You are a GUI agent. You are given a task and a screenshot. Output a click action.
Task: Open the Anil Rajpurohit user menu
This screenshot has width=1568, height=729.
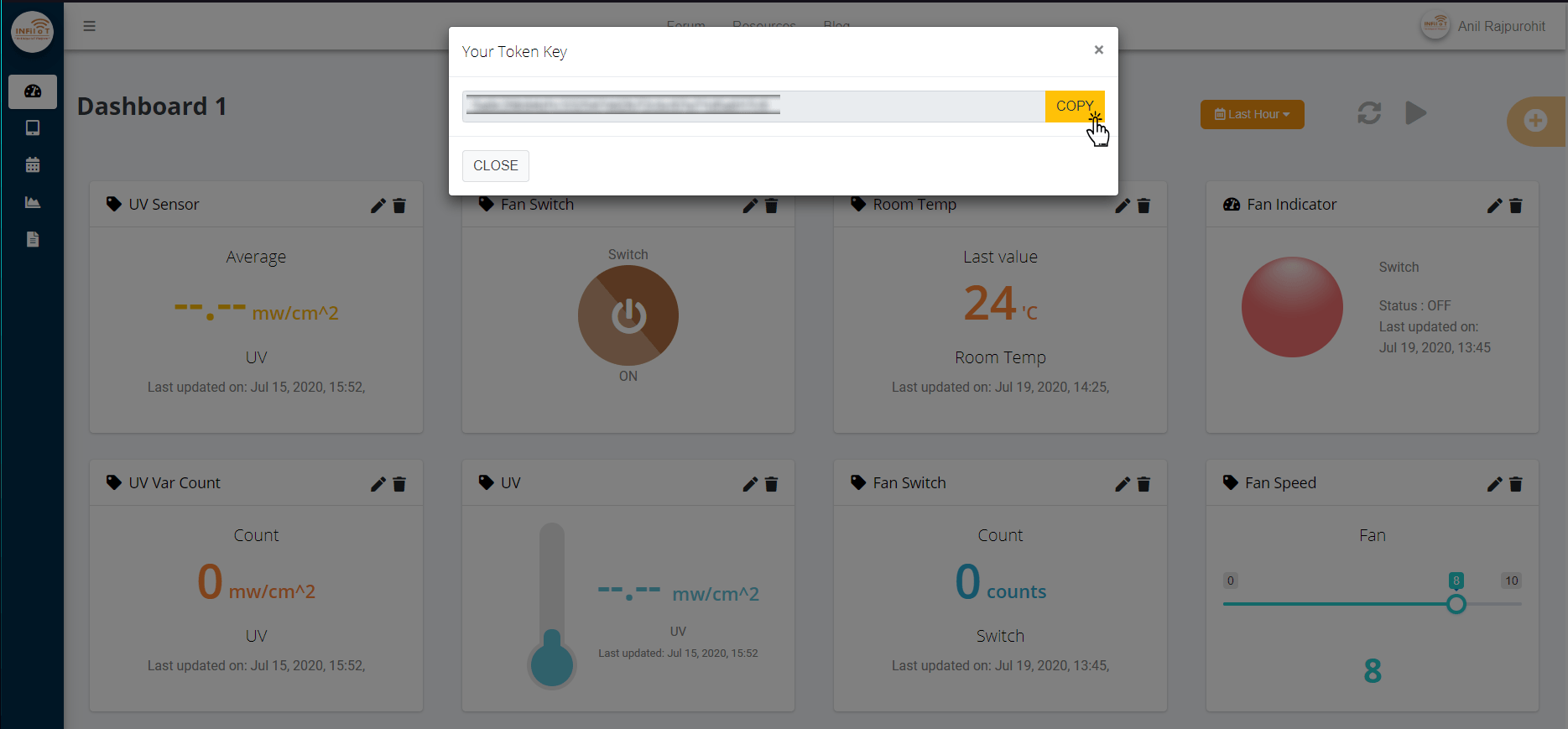pos(1501,26)
